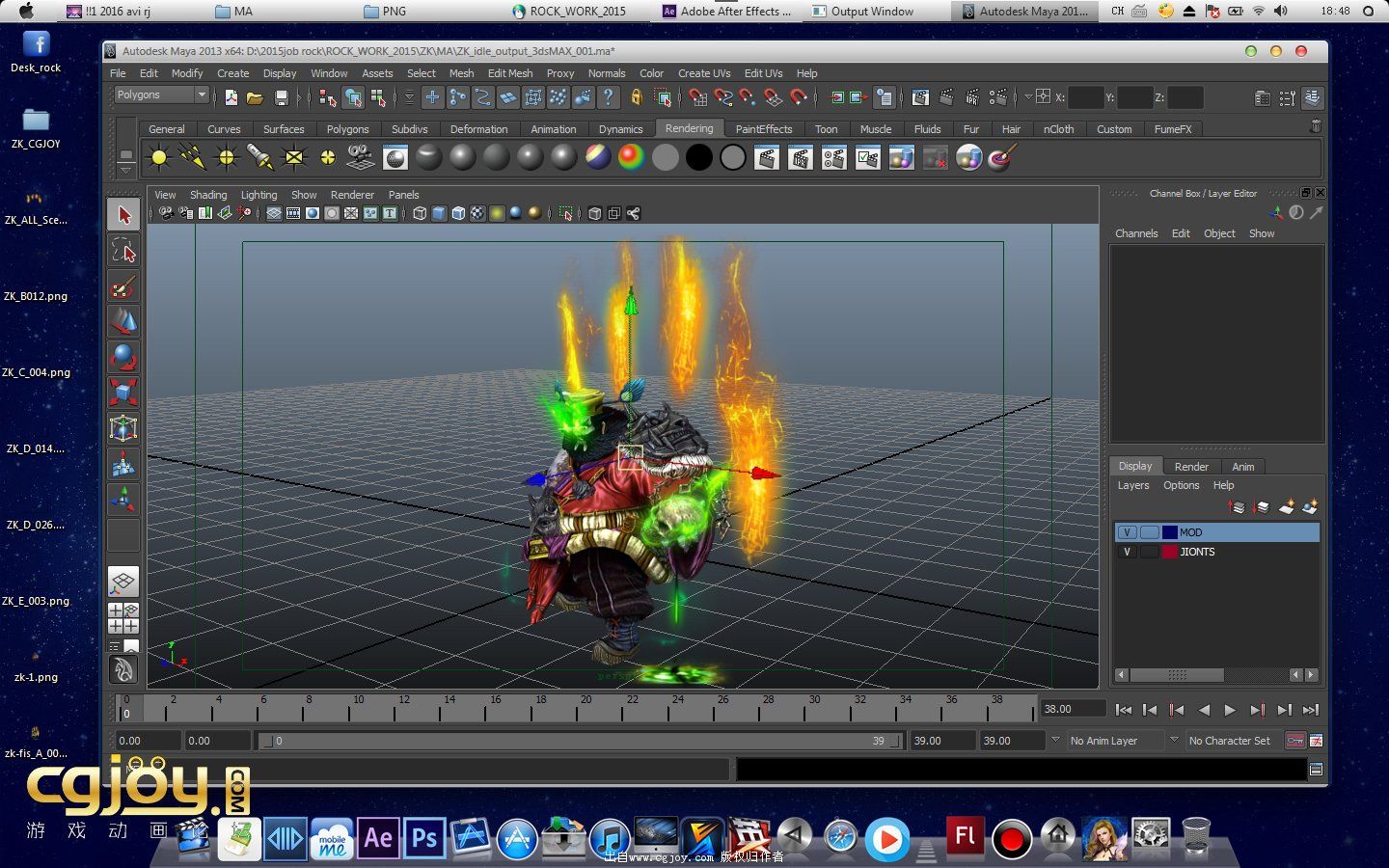
Task: Create a directional light from shelf
Action: (x=193, y=157)
